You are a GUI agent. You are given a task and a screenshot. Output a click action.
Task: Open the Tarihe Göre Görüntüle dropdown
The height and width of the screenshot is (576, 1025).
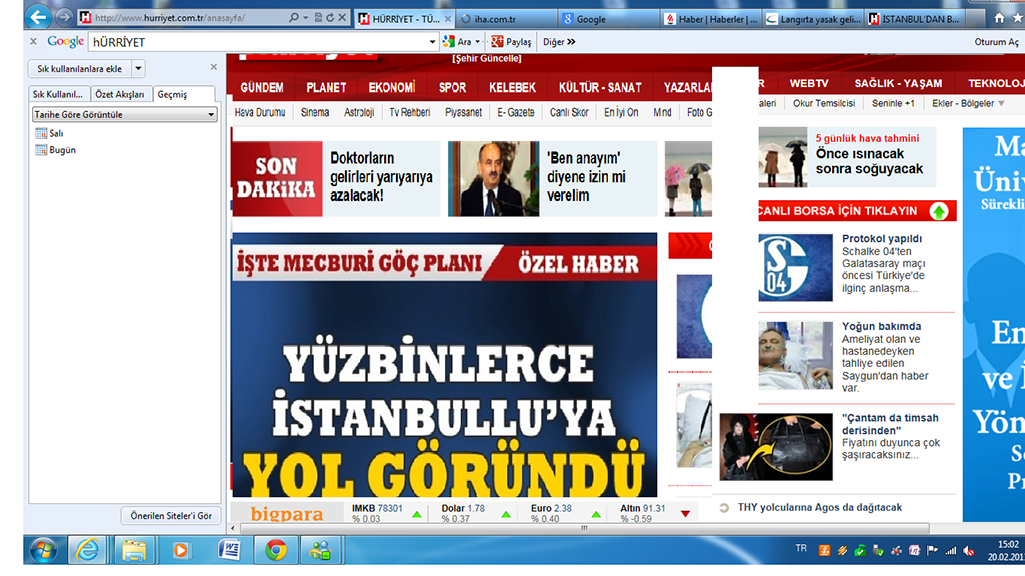(124, 114)
